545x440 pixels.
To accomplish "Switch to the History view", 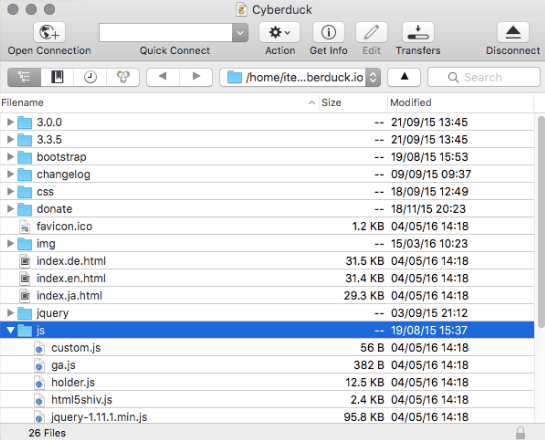I will tap(90, 77).
